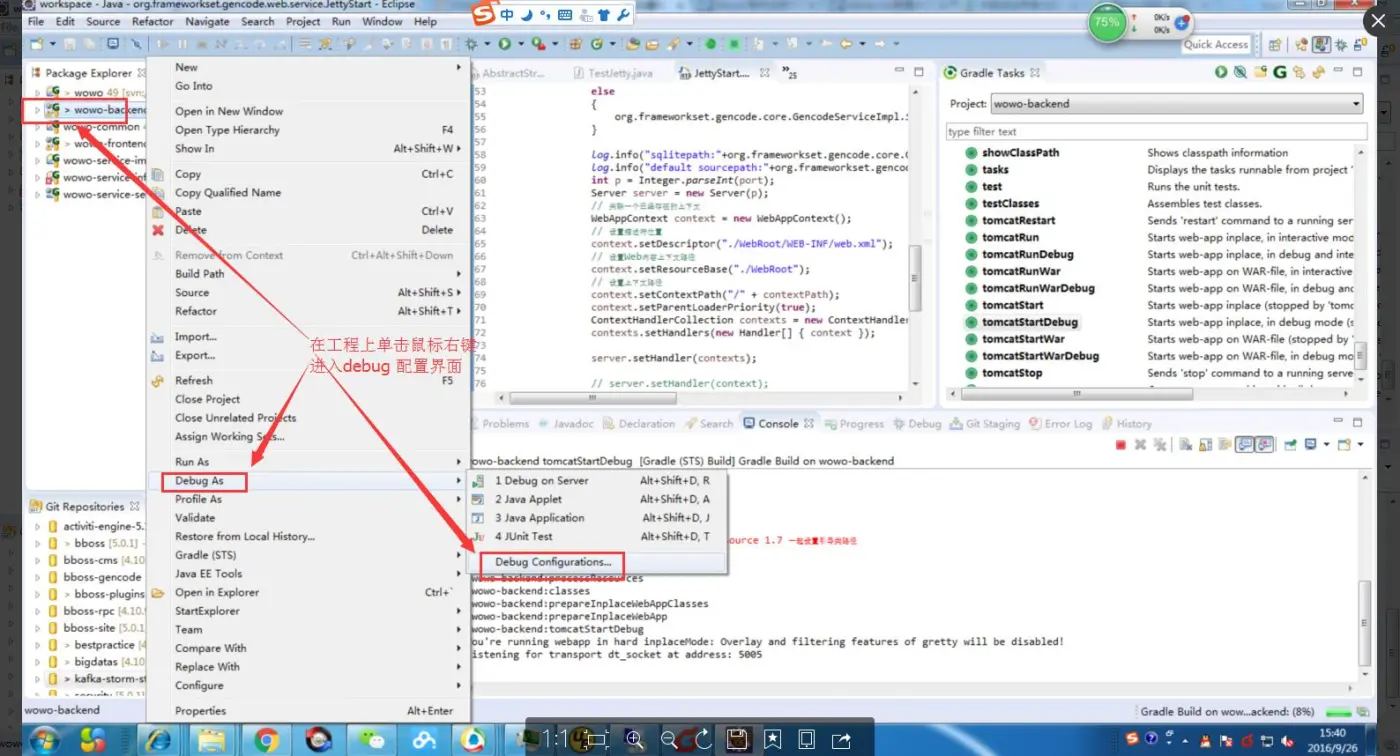Open the Refactor menu in menu bar
This screenshot has width=1400, height=756.
click(152, 21)
